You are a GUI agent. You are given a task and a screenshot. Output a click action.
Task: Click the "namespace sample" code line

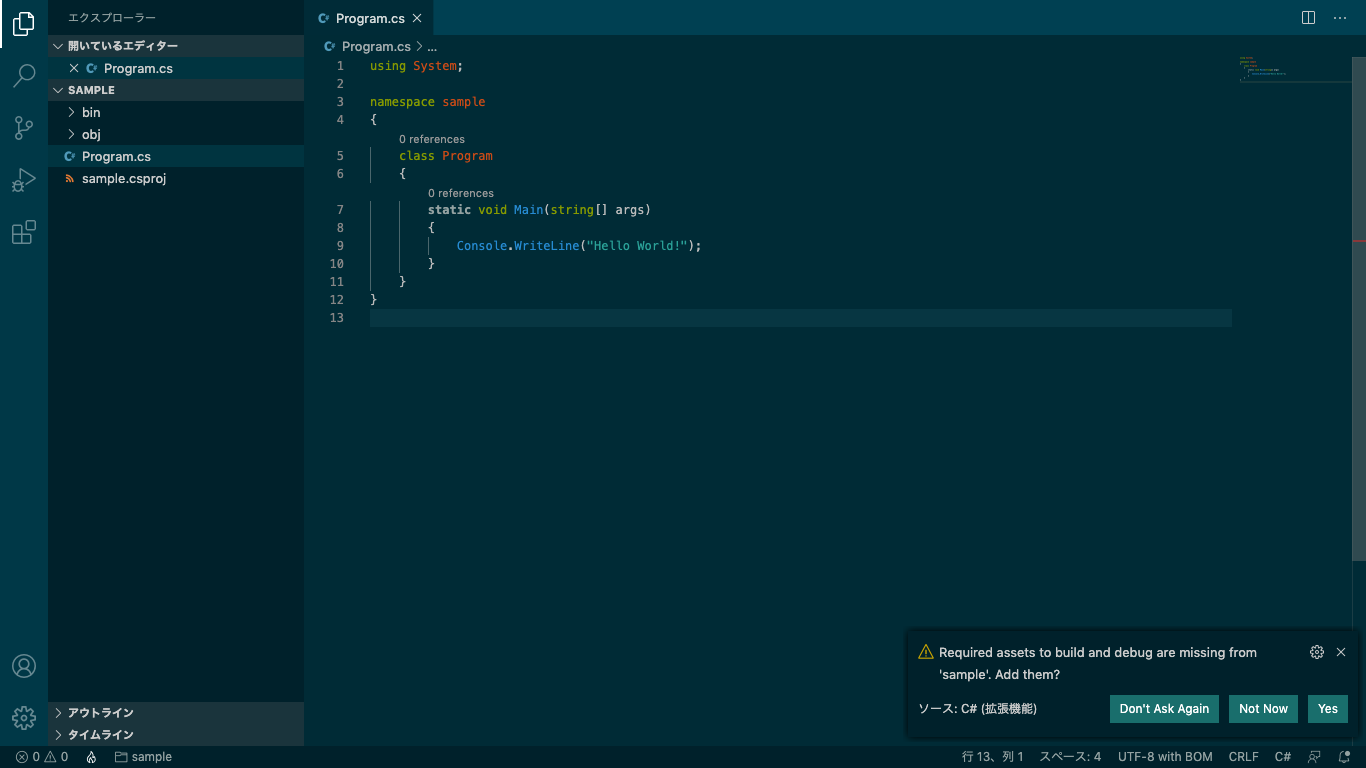point(427,102)
